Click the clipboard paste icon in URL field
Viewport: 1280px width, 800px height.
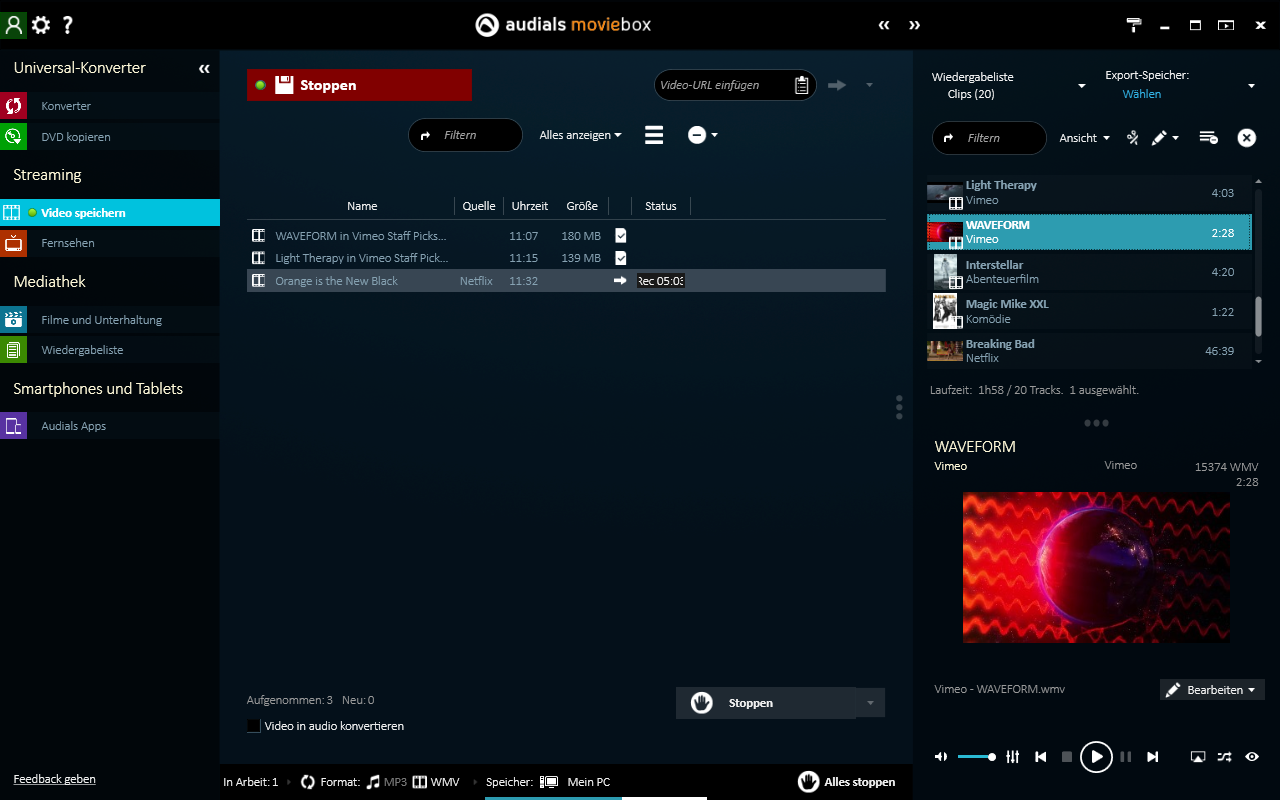click(802, 85)
